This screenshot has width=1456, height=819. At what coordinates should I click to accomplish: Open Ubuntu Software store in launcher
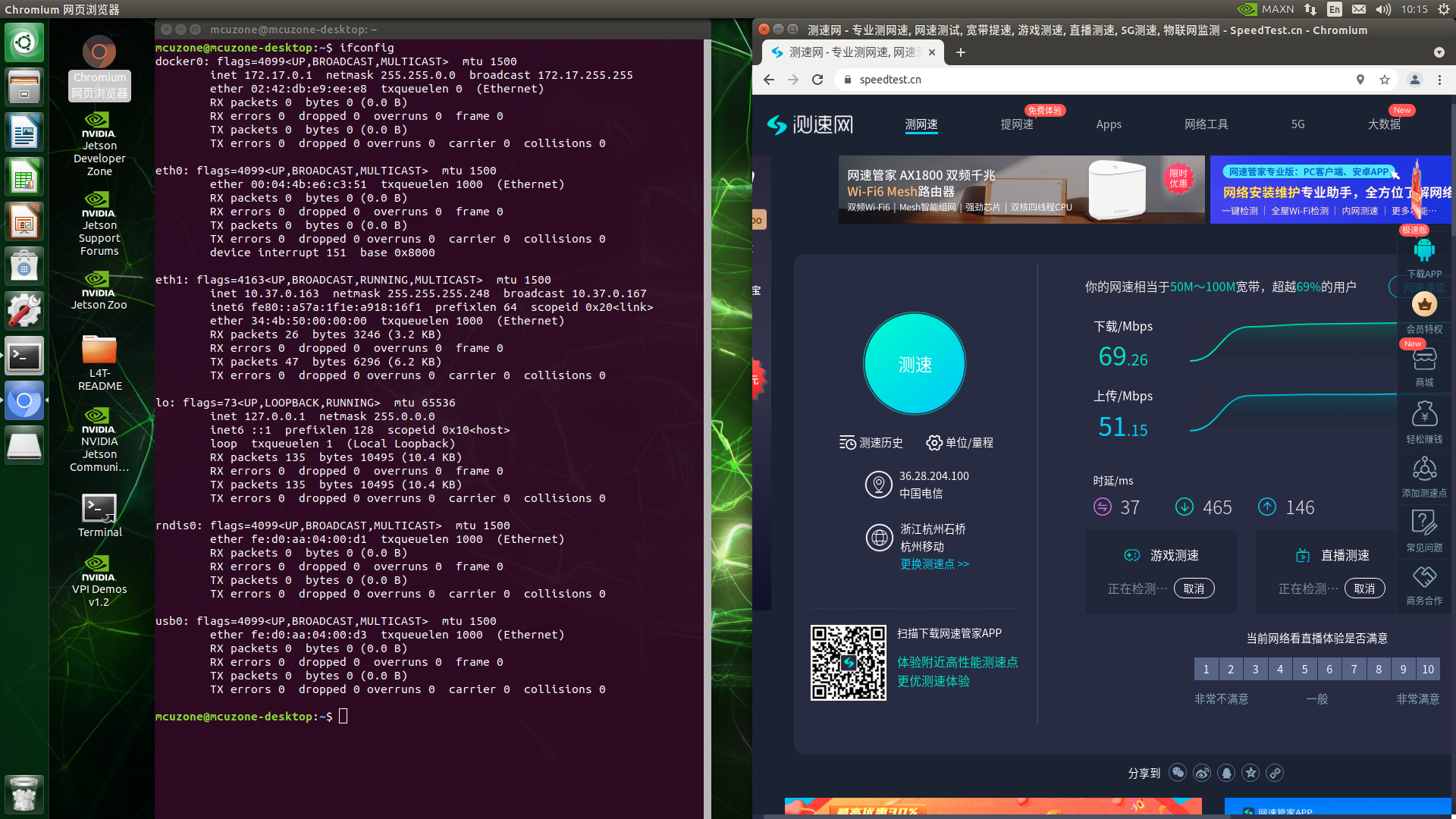tap(24, 266)
